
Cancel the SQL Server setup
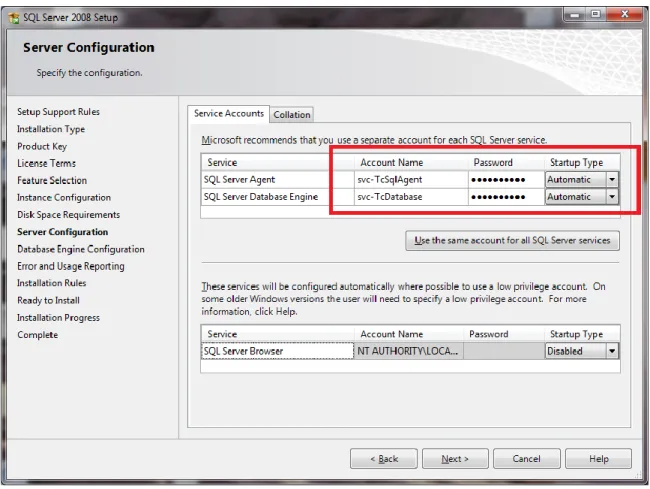pos(526,459)
